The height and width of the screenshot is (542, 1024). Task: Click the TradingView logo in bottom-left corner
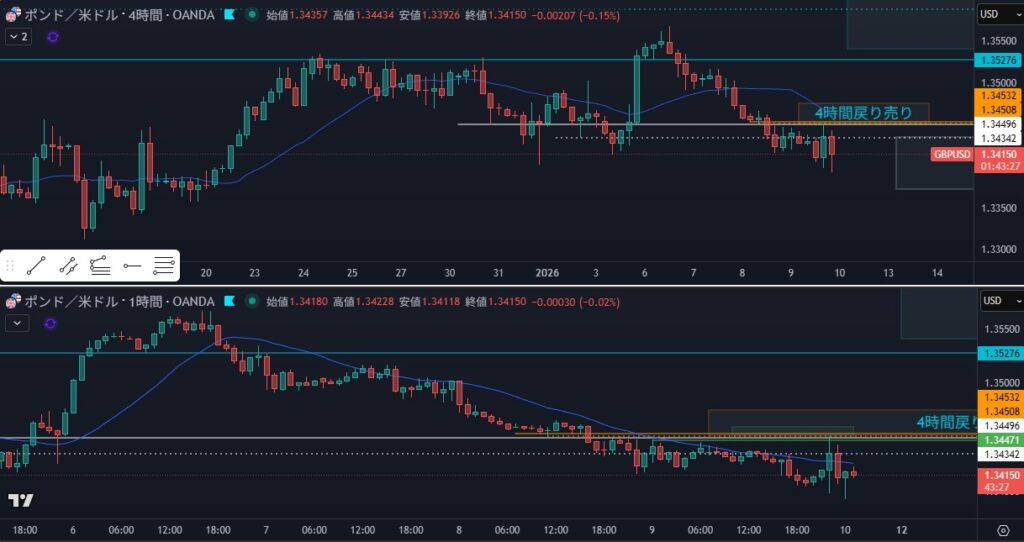tap(20, 500)
